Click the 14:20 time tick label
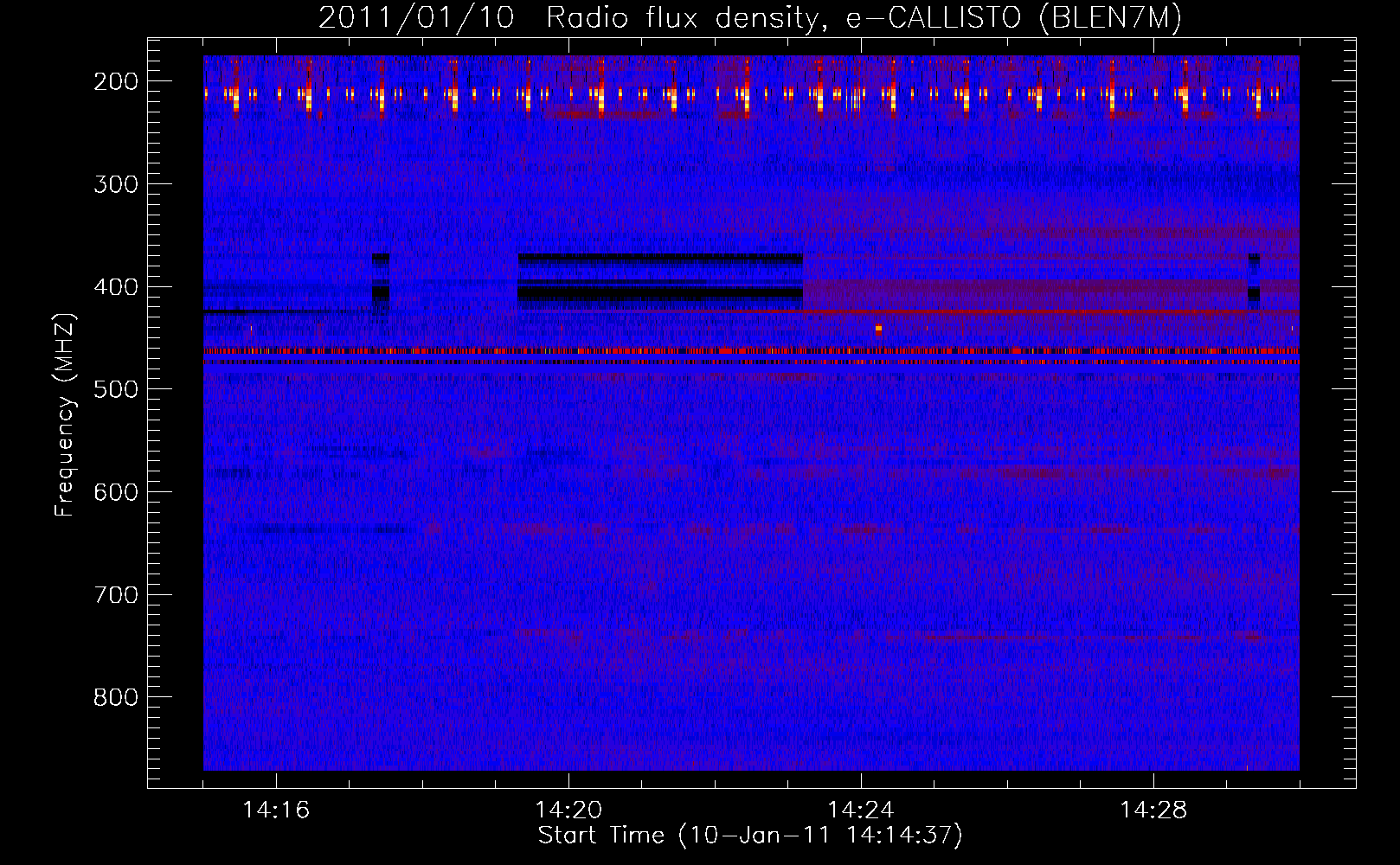 [x=568, y=811]
